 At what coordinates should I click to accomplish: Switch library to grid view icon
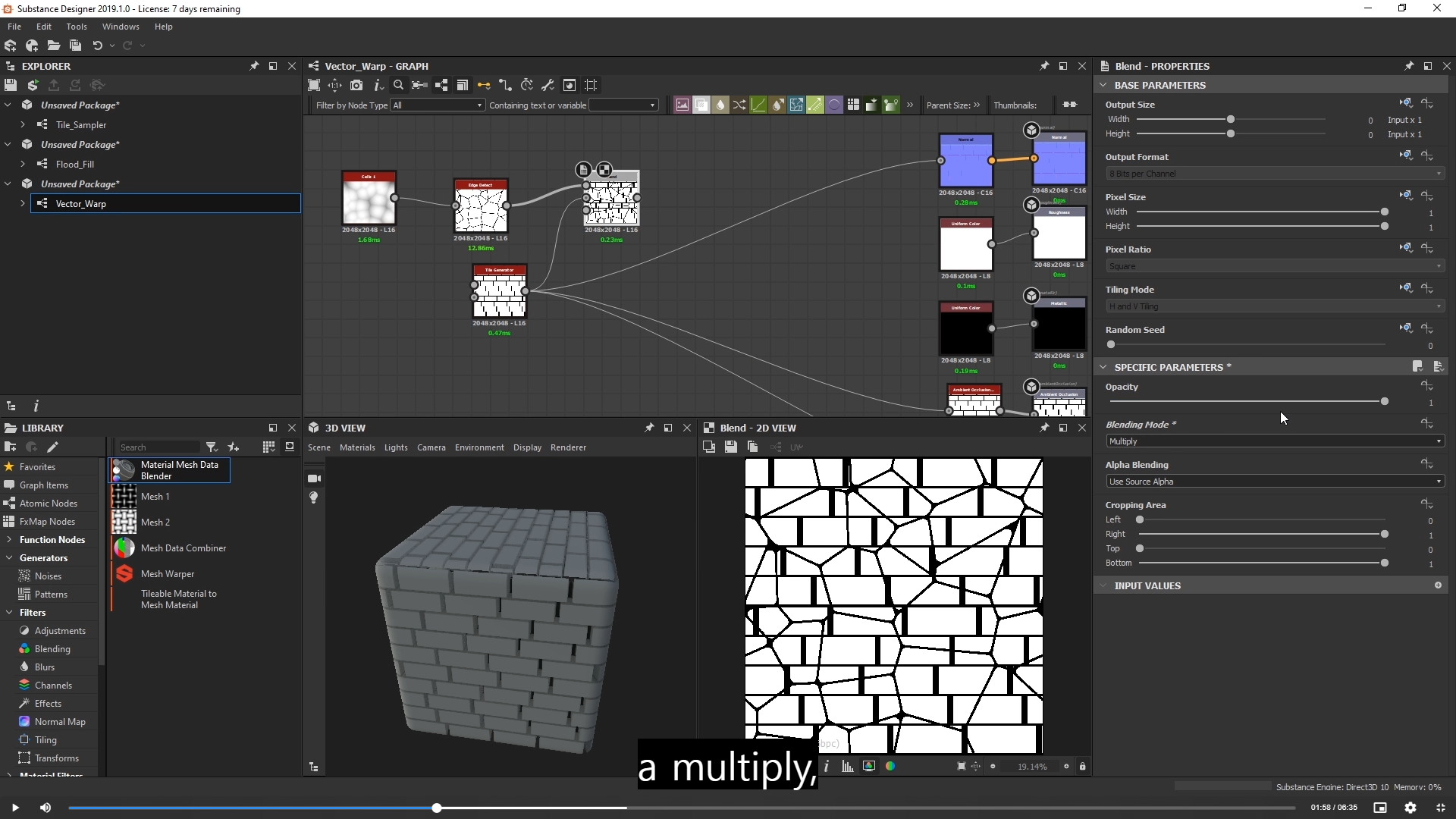point(268,447)
